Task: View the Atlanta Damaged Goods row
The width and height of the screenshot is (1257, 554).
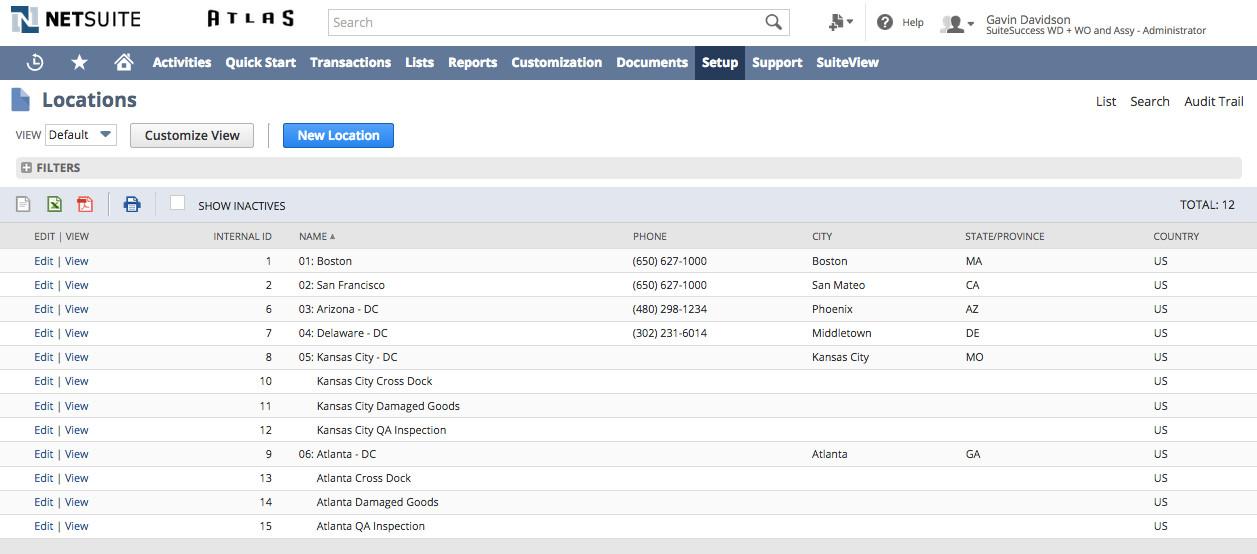Action: click(x=77, y=502)
